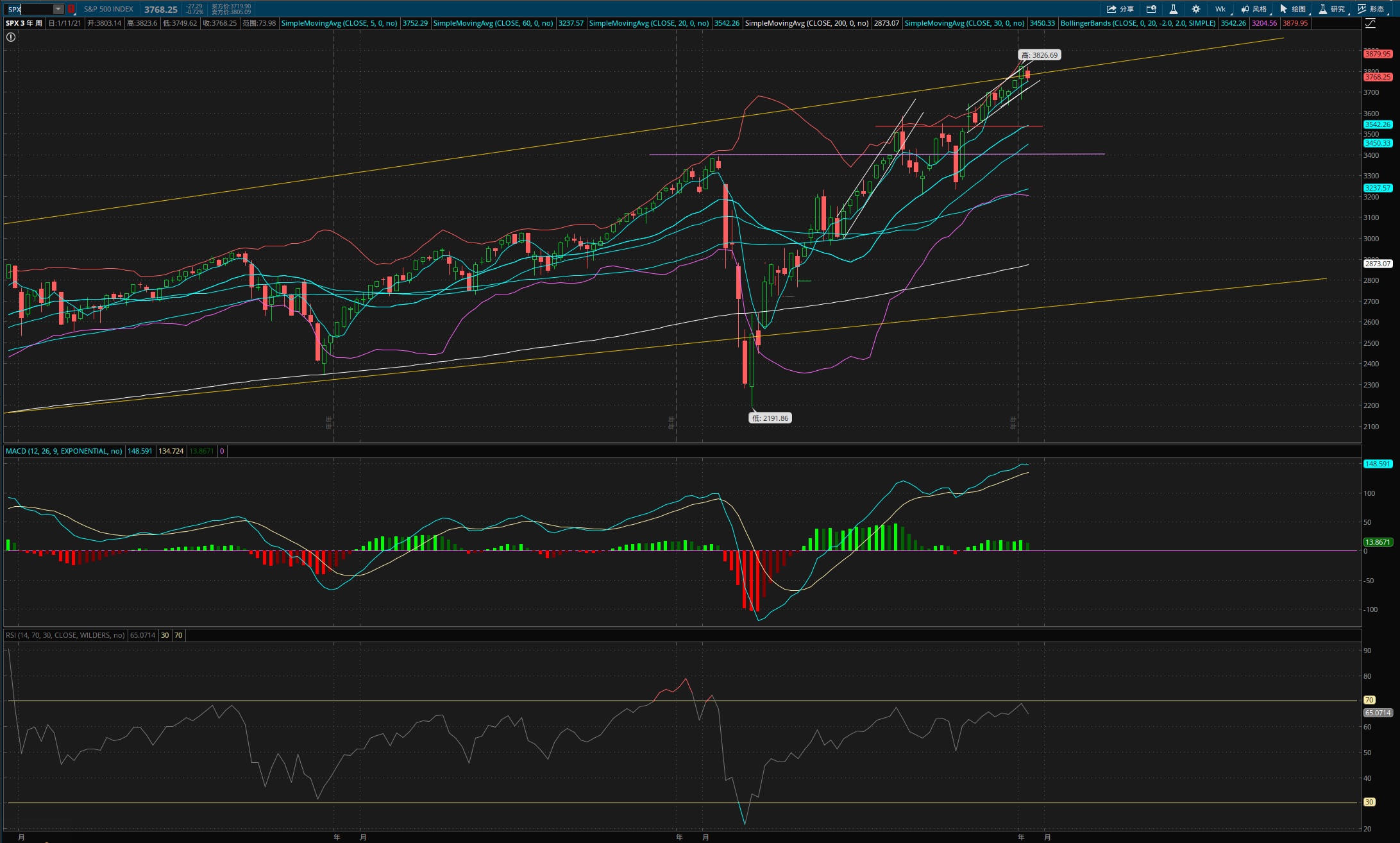
Task: Click Bollinger upper value 3879.95 in header
Action: coord(1295,23)
